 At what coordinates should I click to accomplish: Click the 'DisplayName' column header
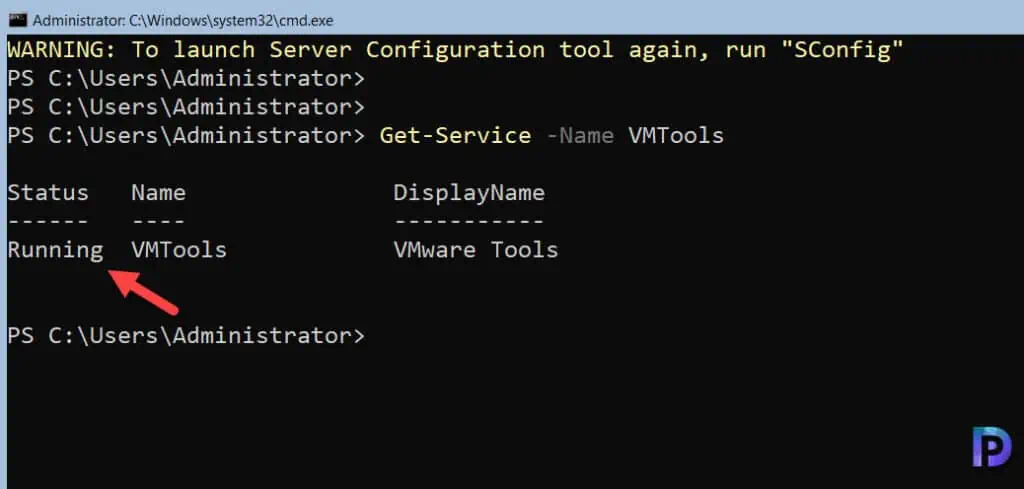point(469,193)
